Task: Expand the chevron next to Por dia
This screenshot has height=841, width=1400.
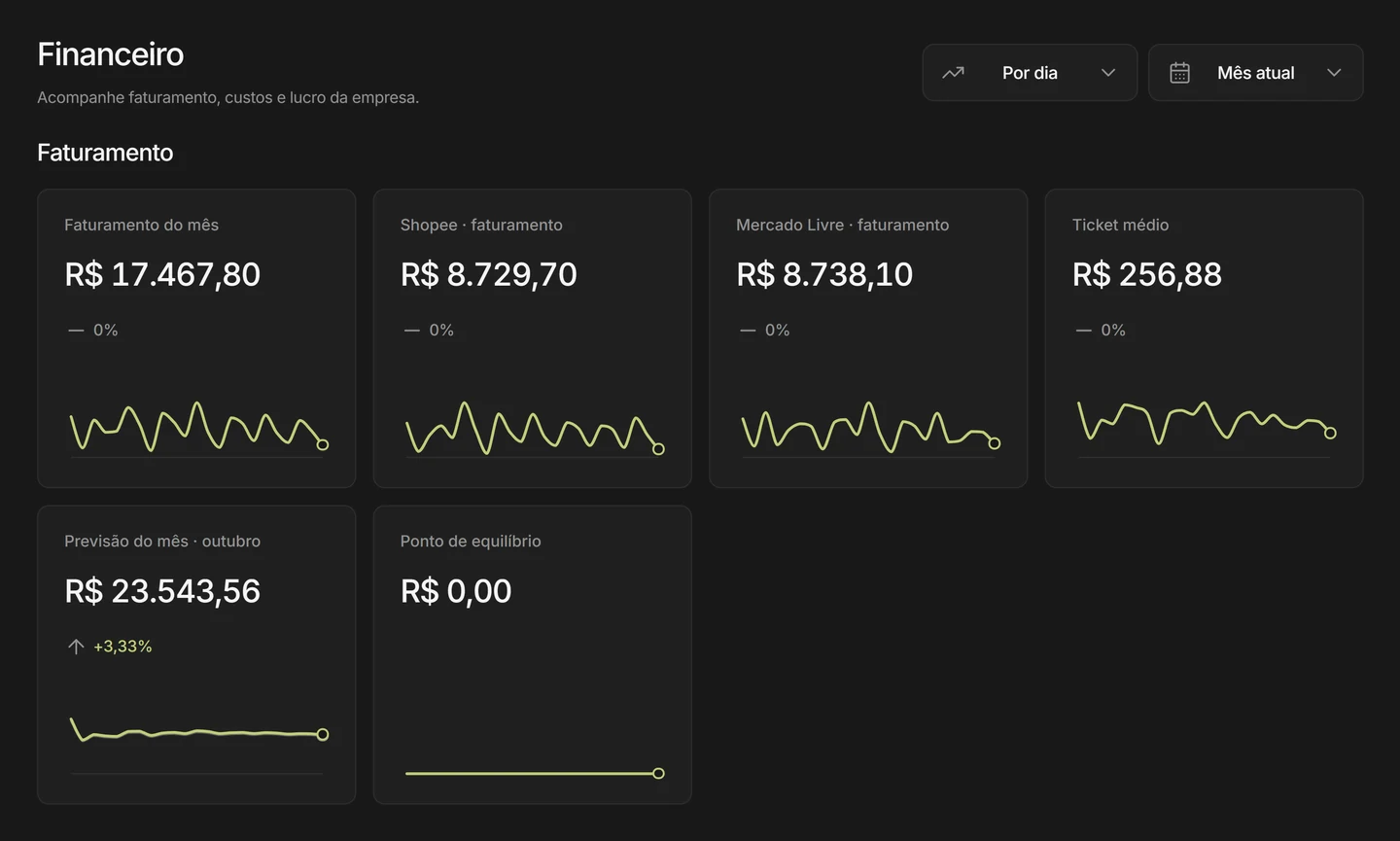Action: pyautogui.click(x=1107, y=73)
